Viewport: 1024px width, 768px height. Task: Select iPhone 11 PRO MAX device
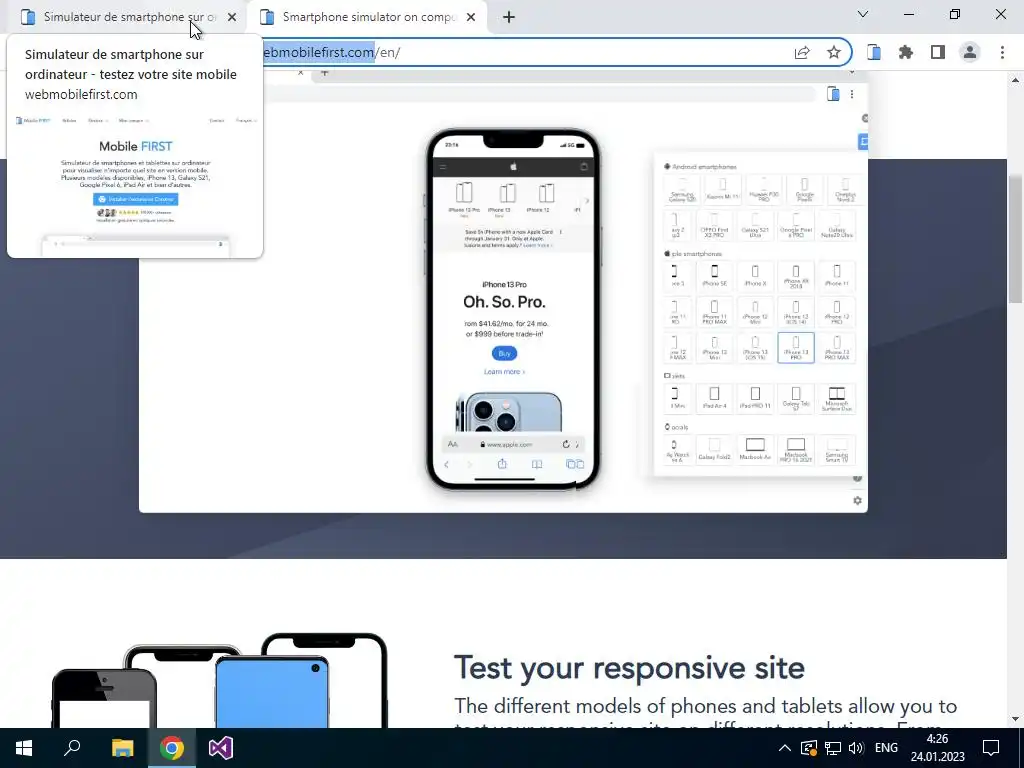coord(714,311)
